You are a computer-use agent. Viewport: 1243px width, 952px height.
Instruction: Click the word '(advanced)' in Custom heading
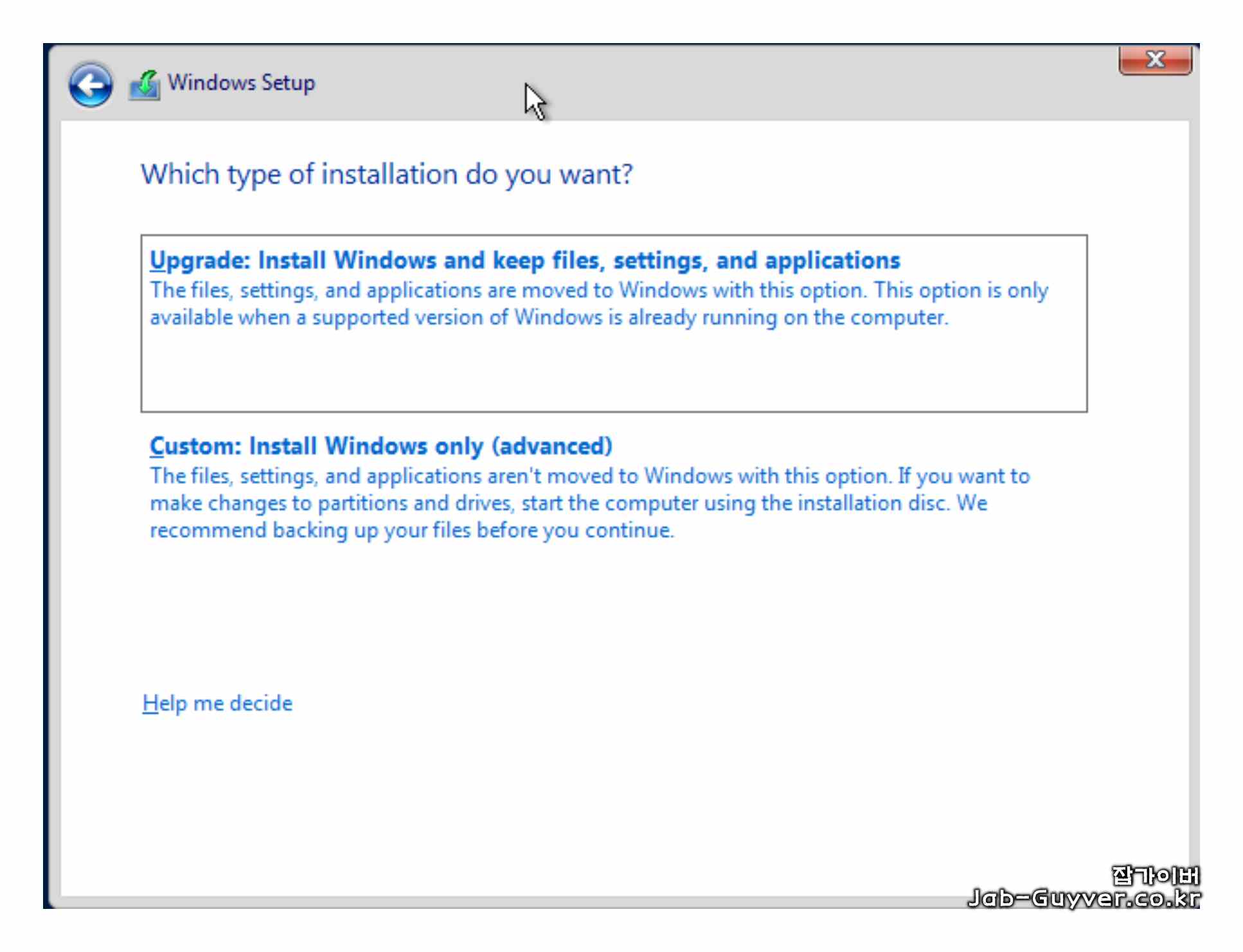coord(551,446)
